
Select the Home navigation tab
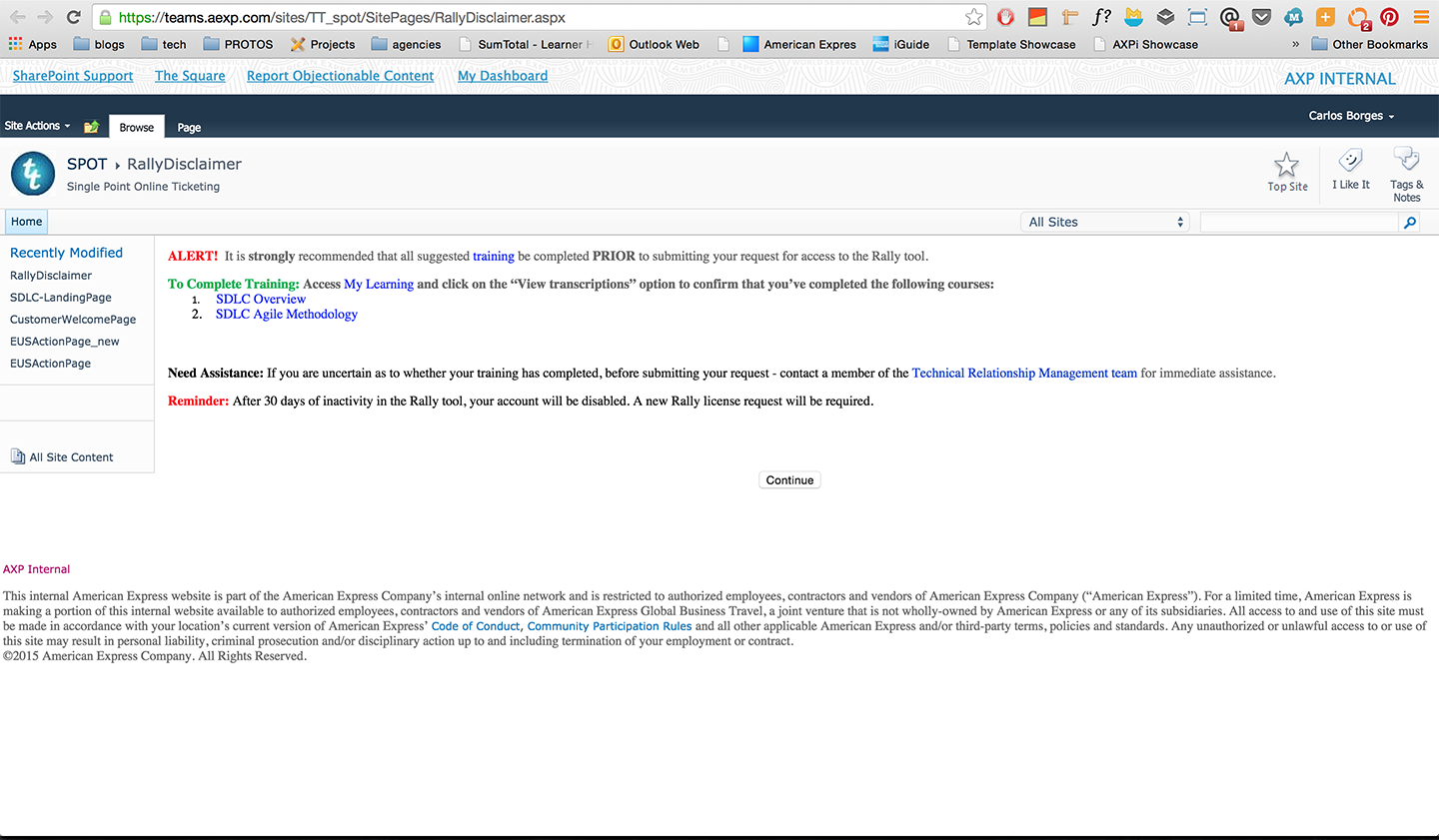[27, 222]
